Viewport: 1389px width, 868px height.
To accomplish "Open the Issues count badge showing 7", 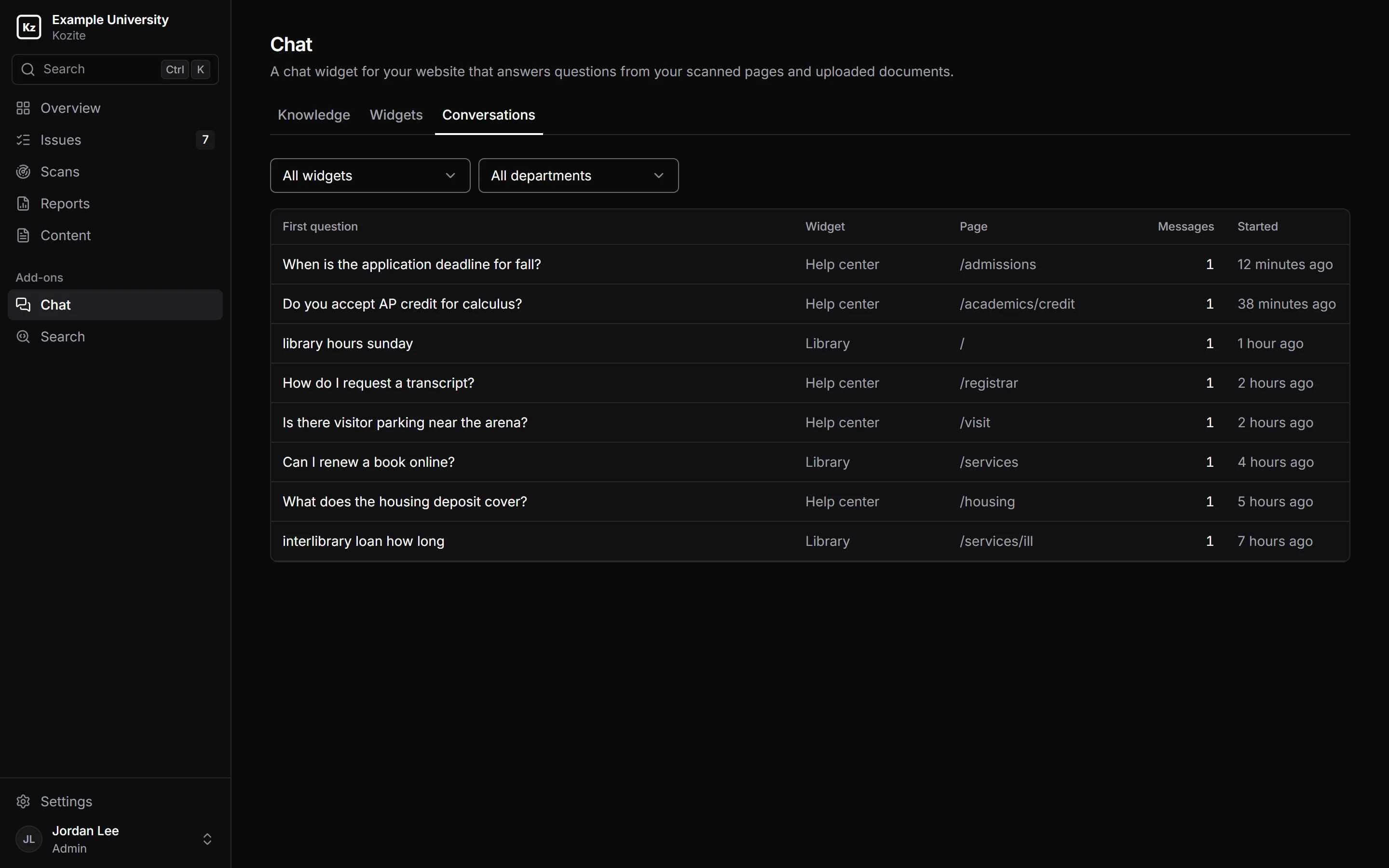I will pyautogui.click(x=205, y=139).
